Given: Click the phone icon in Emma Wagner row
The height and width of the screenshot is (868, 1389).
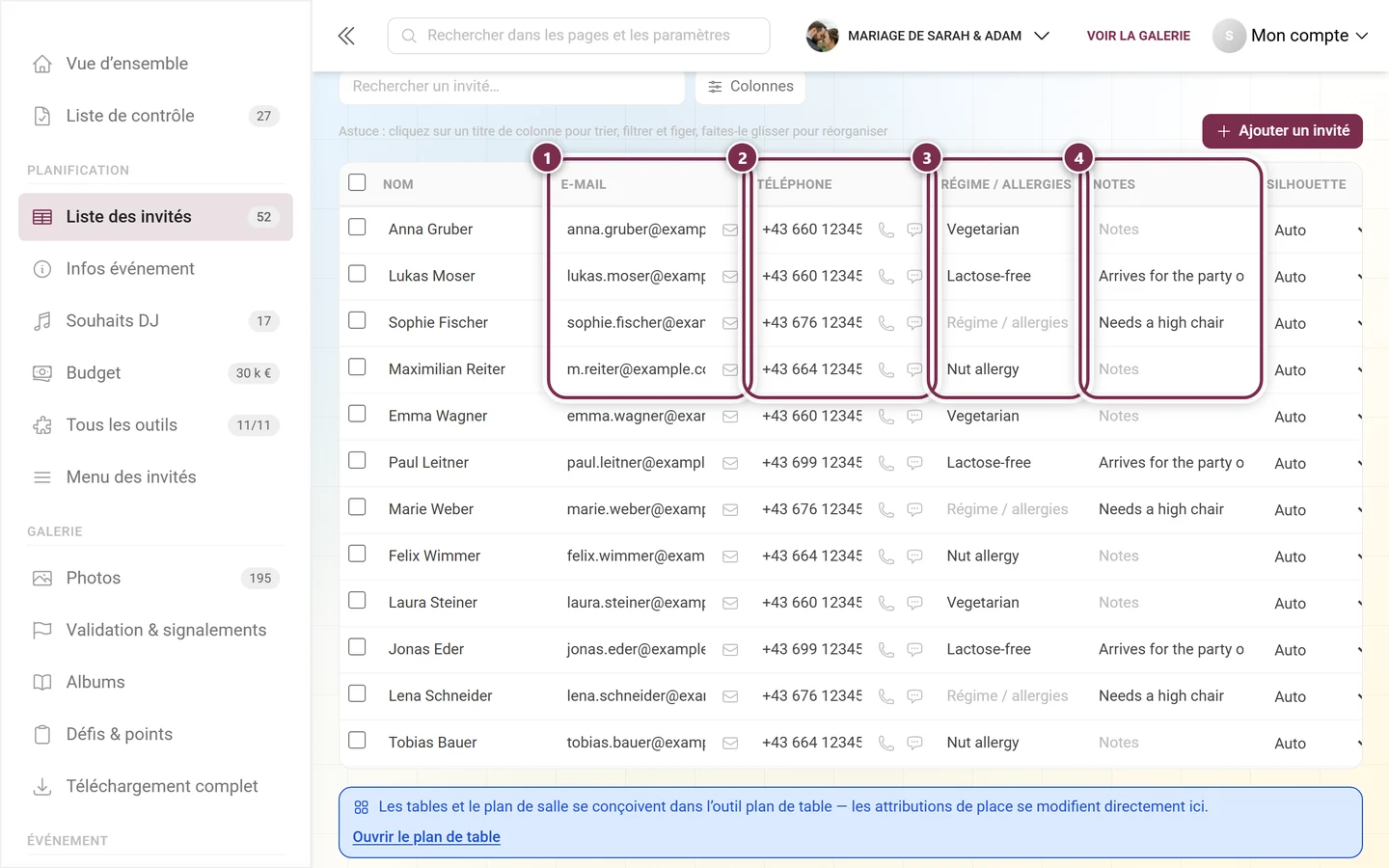Looking at the screenshot, I should pyautogui.click(x=885, y=416).
